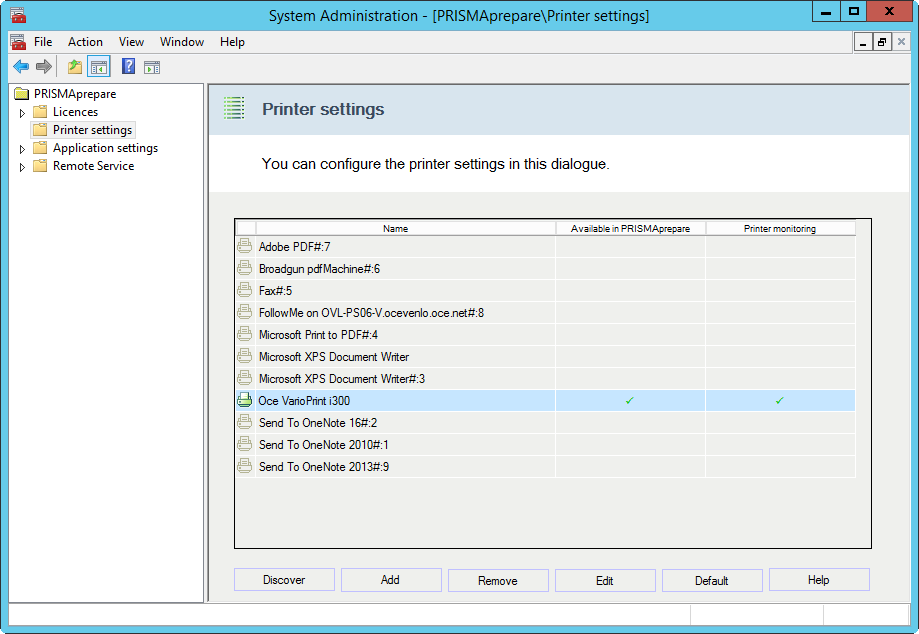Sort by the Name column header
The image size is (919, 634).
click(x=406, y=229)
